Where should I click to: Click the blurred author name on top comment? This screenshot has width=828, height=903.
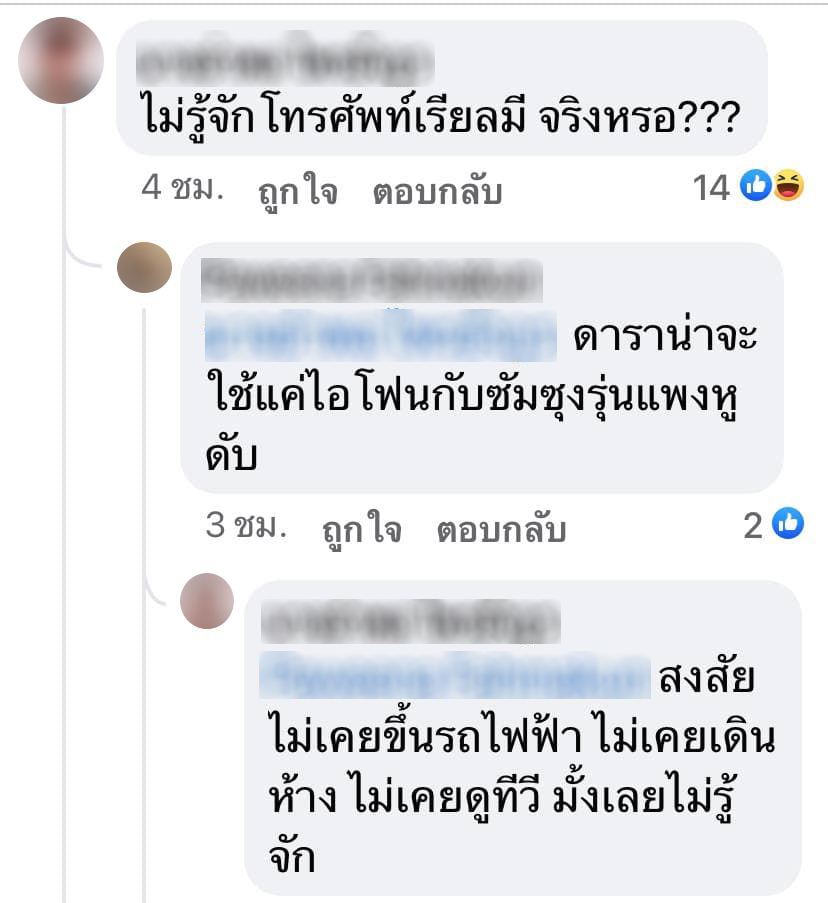(x=285, y=61)
